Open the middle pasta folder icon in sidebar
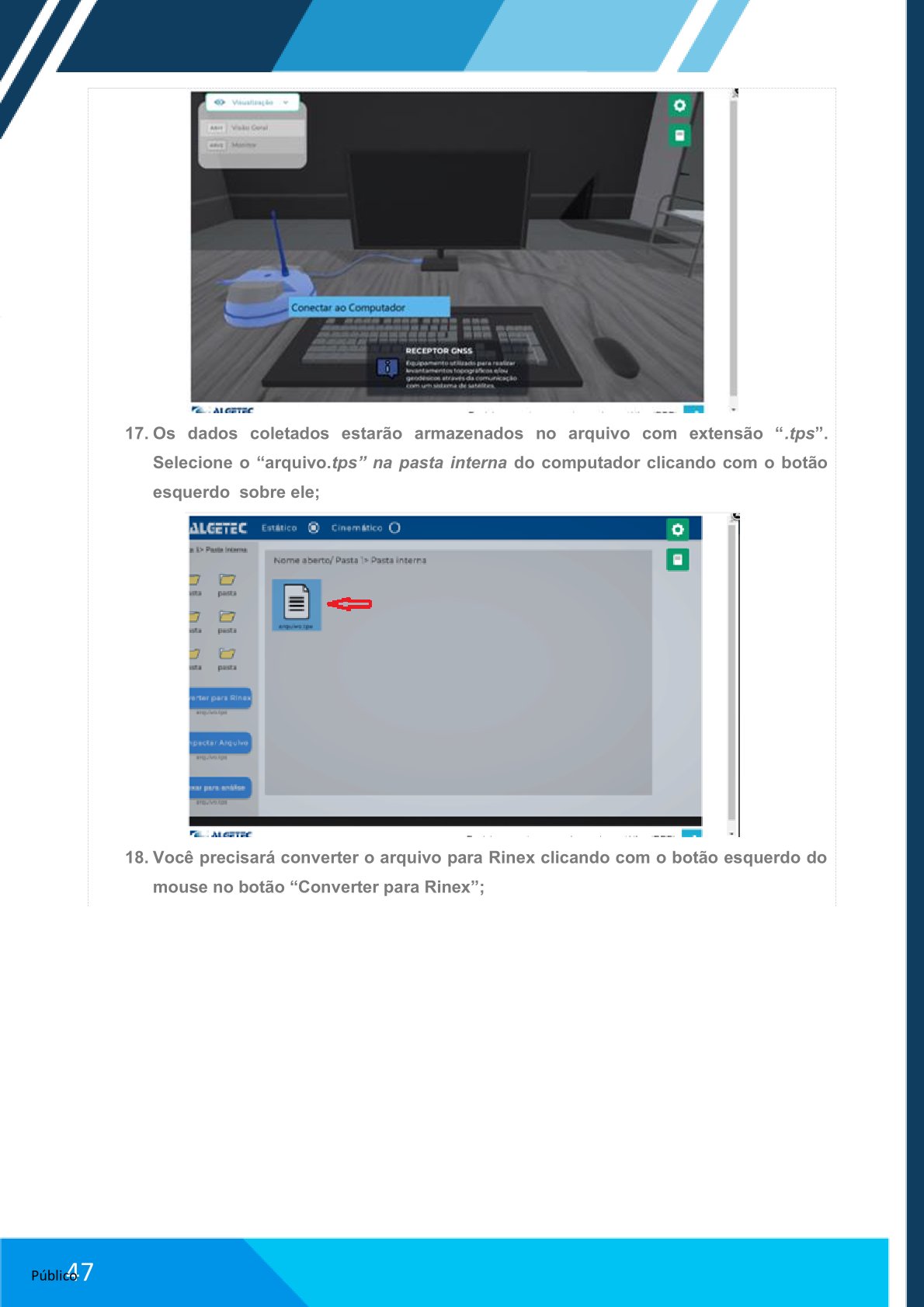This screenshot has width=924, height=1307. 227,617
